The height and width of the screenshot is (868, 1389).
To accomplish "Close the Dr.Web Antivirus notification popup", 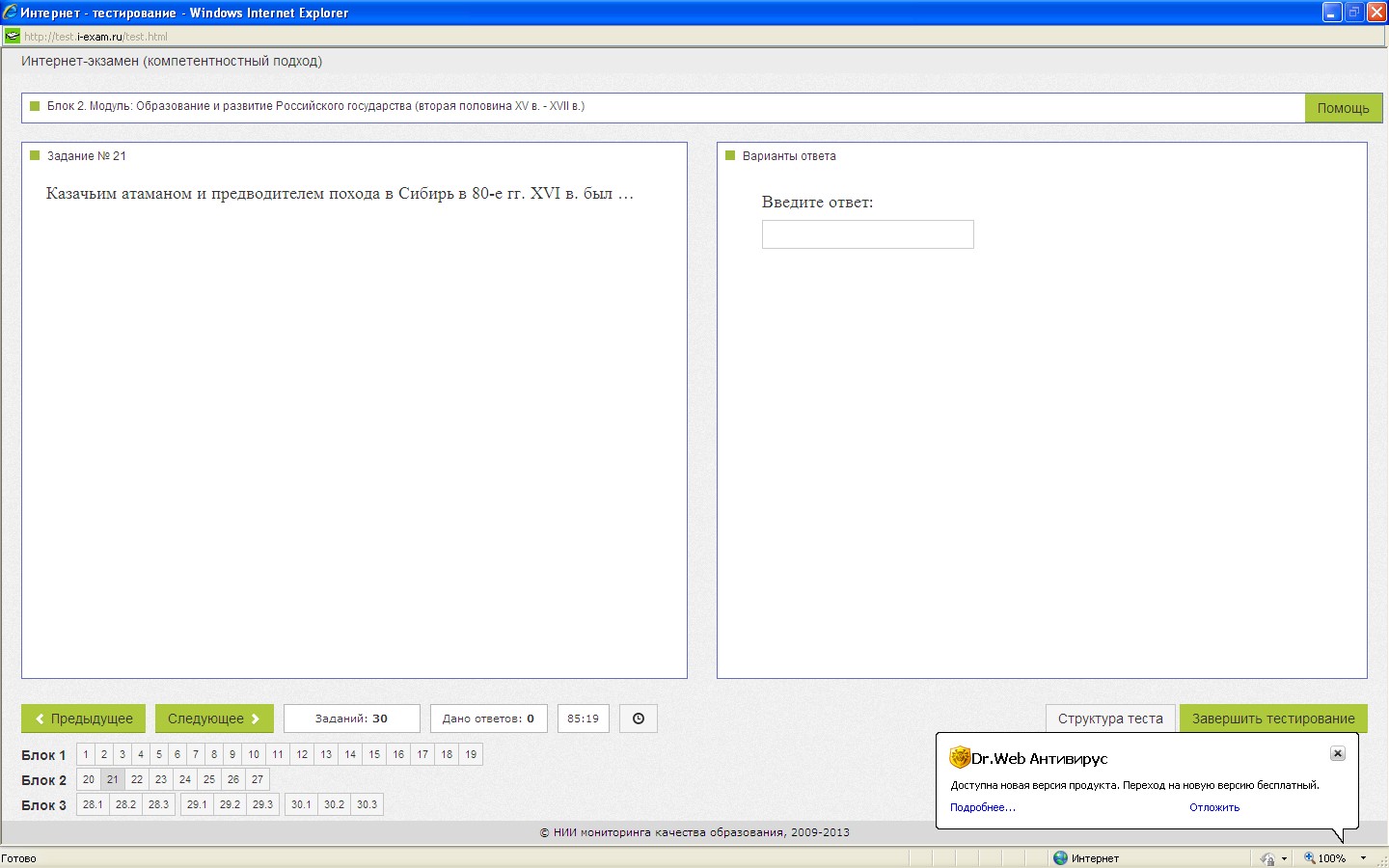I will pos(1337,753).
